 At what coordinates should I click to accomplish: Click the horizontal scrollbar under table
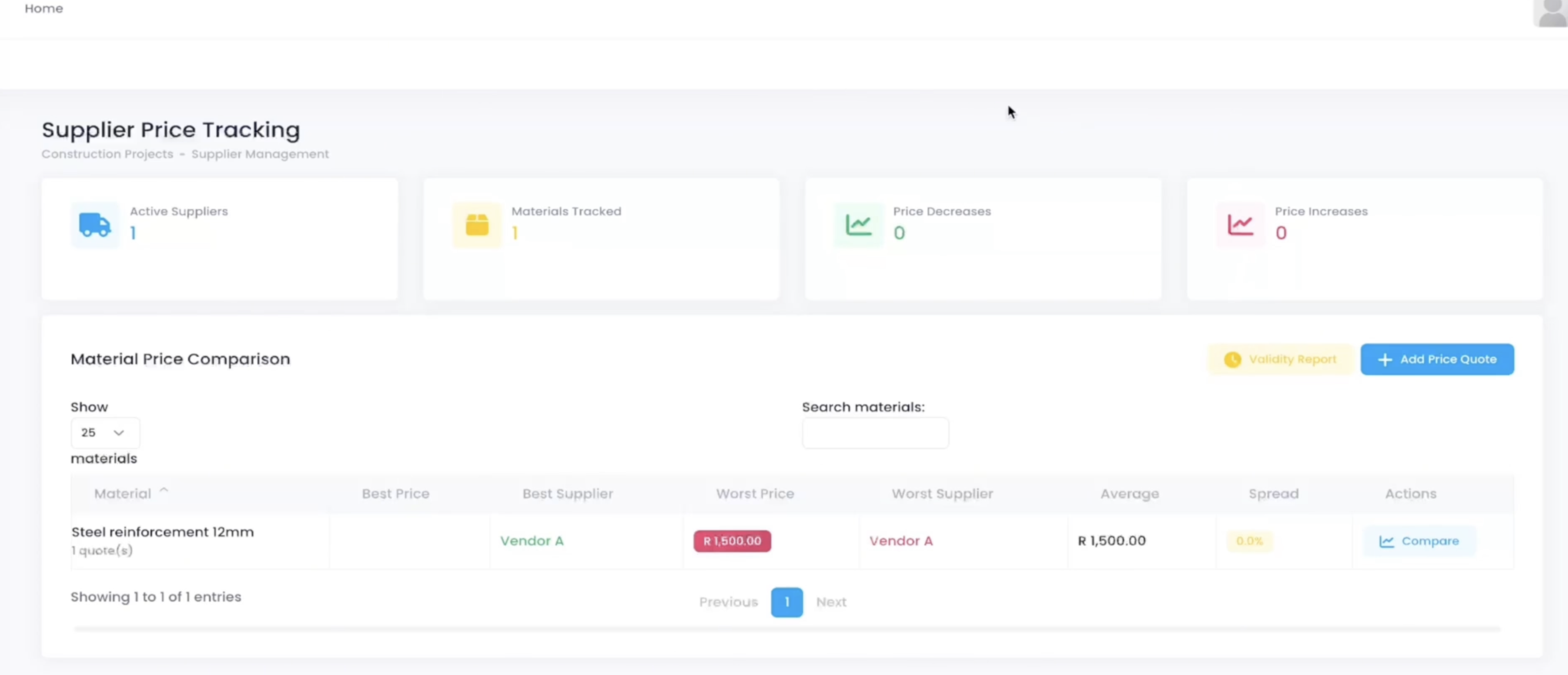(786, 629)
